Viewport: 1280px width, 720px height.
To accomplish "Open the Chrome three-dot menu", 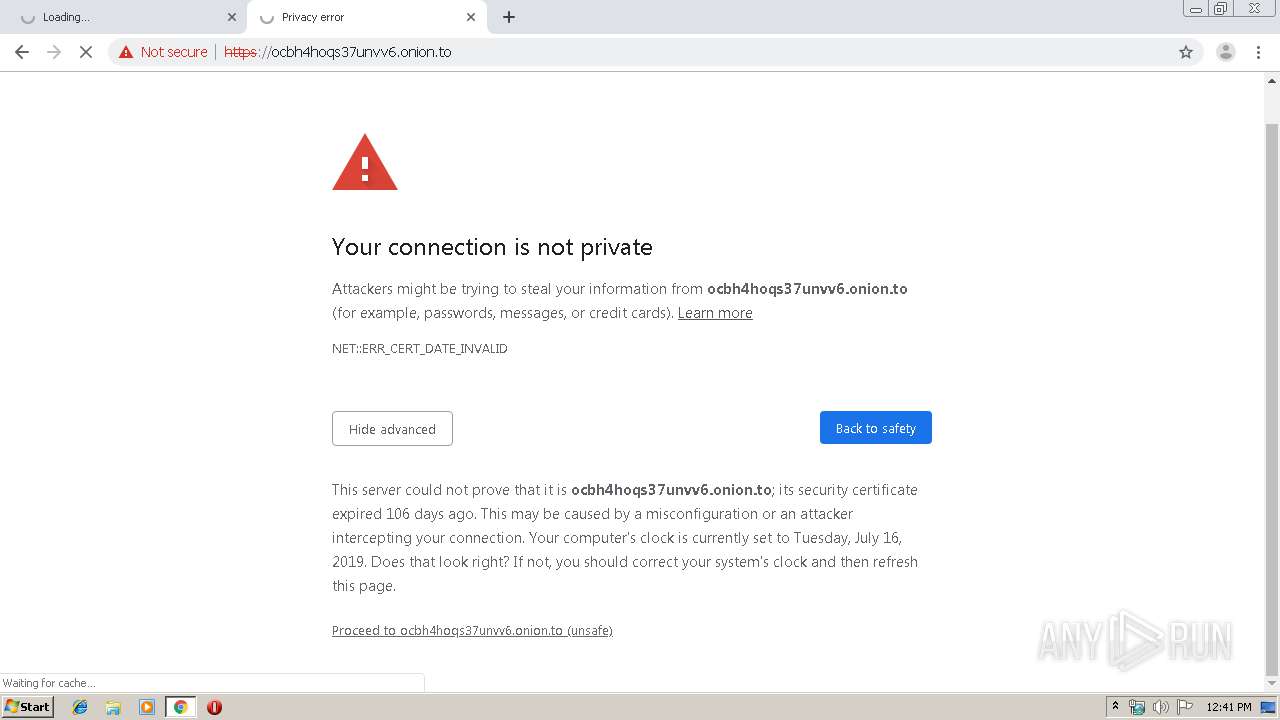I will coord(1258,52).
